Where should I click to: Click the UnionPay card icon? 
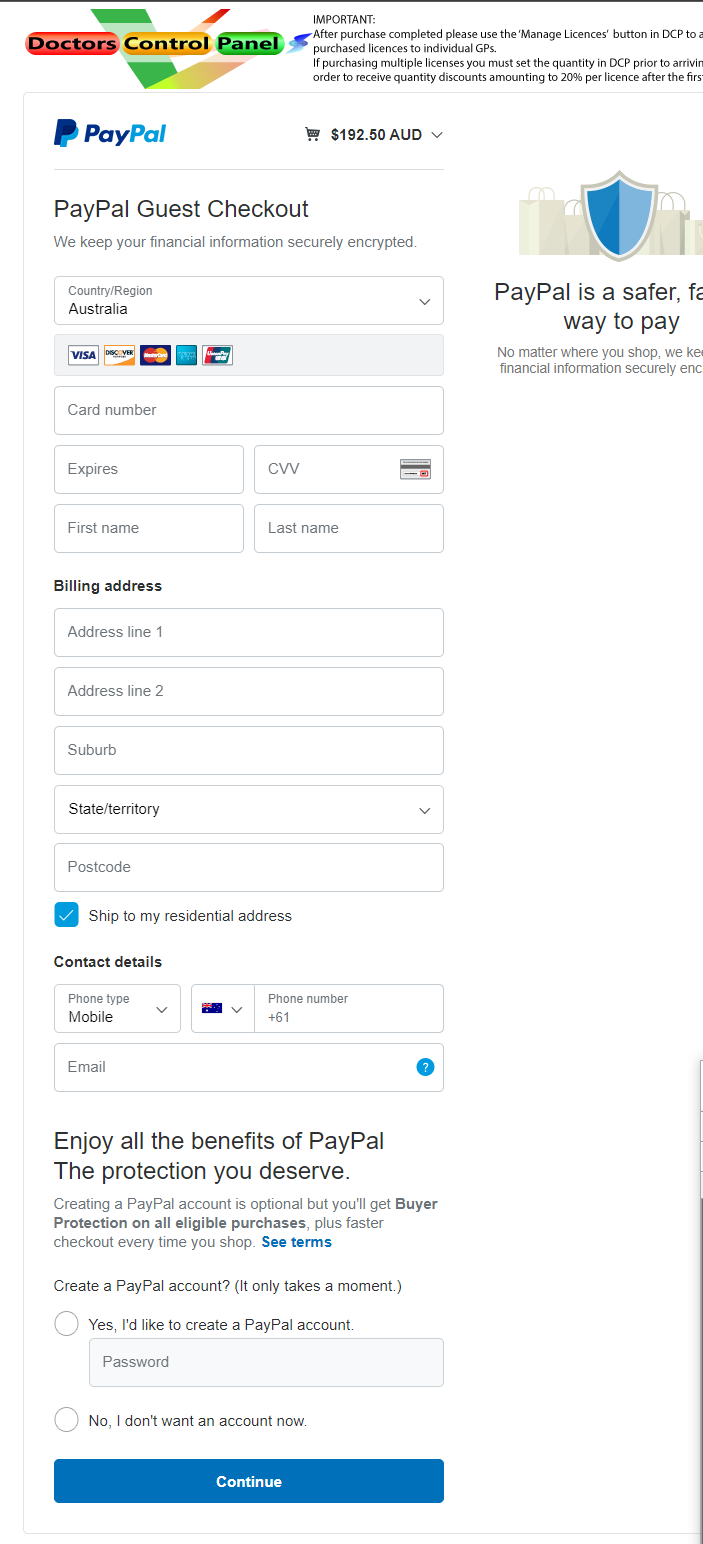coord(217,355)
